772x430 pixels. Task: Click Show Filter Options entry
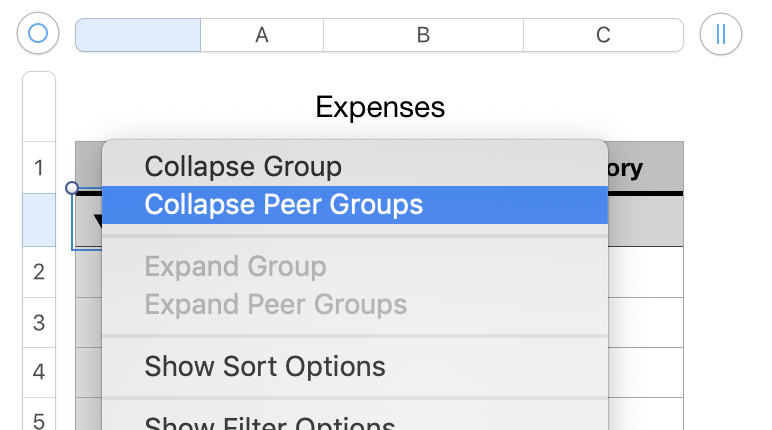click(270, 424)
